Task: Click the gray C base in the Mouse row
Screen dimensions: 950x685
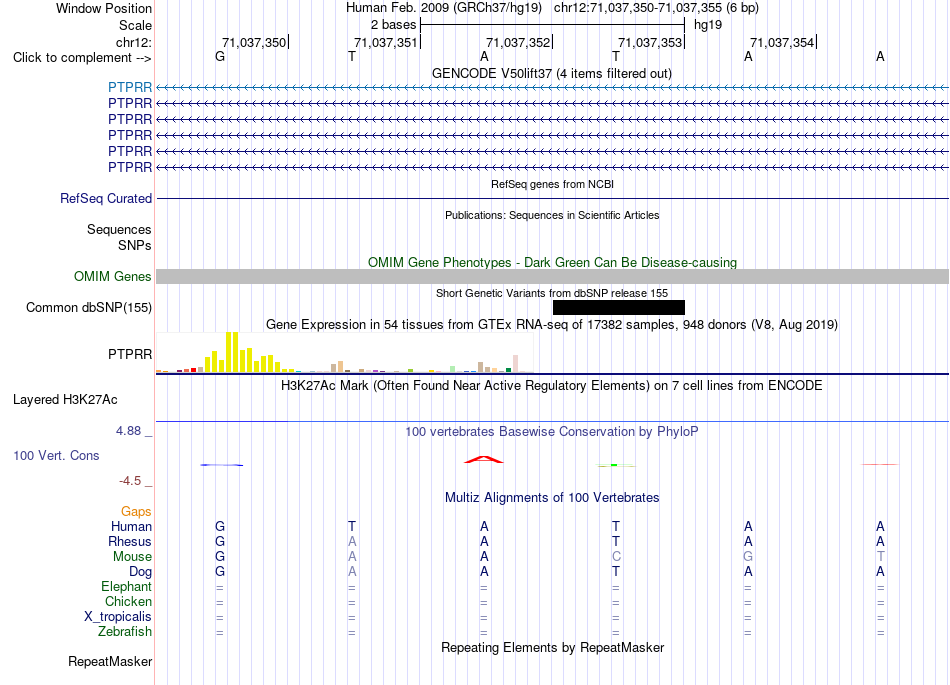Action: coord(616,557)
